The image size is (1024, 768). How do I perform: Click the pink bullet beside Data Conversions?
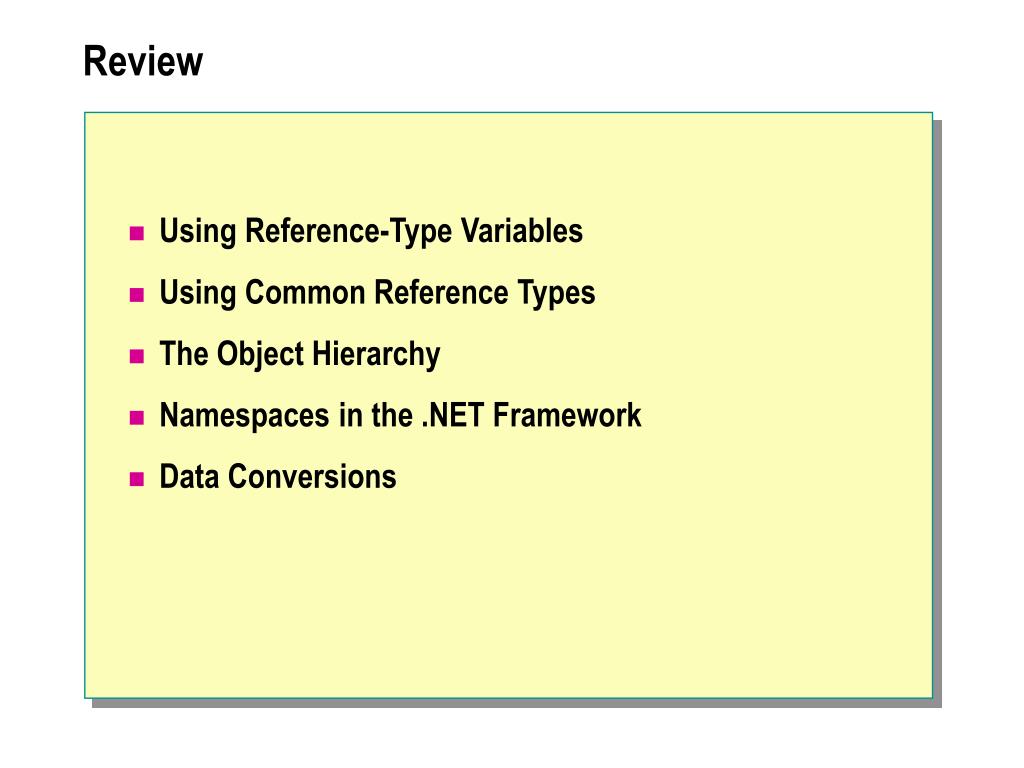[x=136, y=479]
